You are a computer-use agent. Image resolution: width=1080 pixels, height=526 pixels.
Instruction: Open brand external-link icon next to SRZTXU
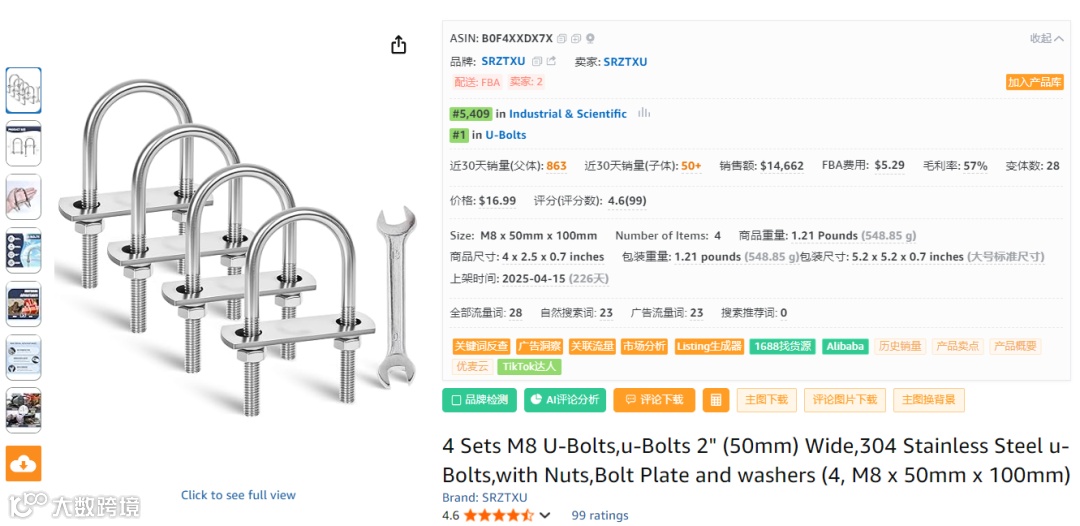point(551,61)
